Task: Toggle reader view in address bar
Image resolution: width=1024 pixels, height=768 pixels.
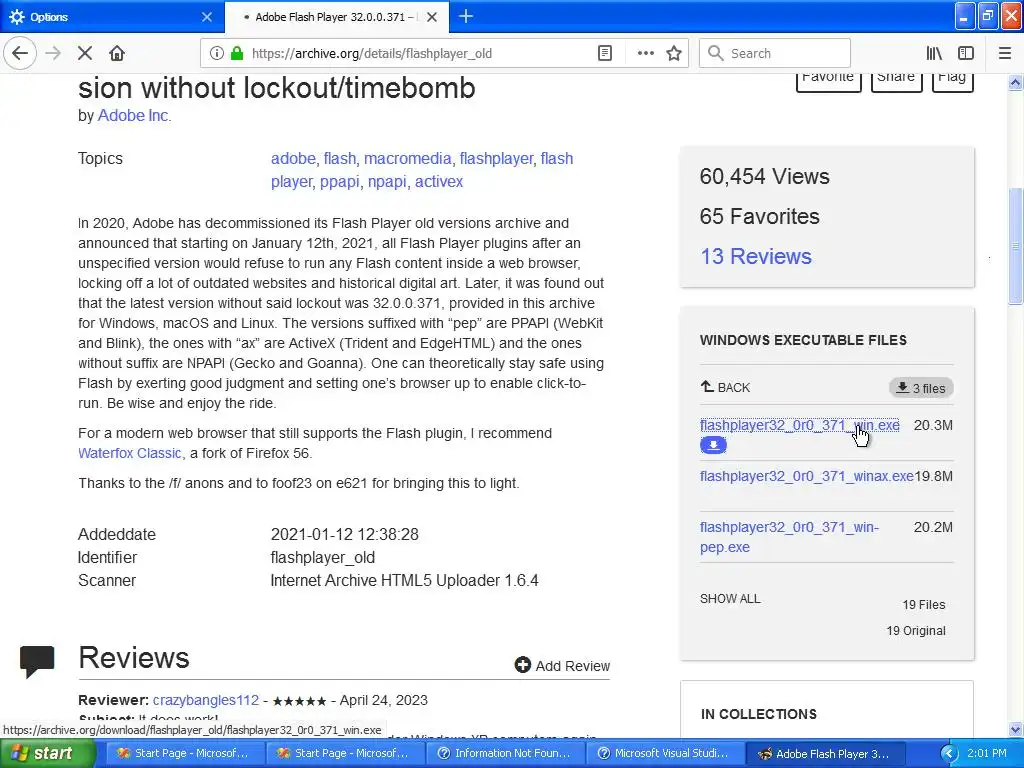Action: 605,54
